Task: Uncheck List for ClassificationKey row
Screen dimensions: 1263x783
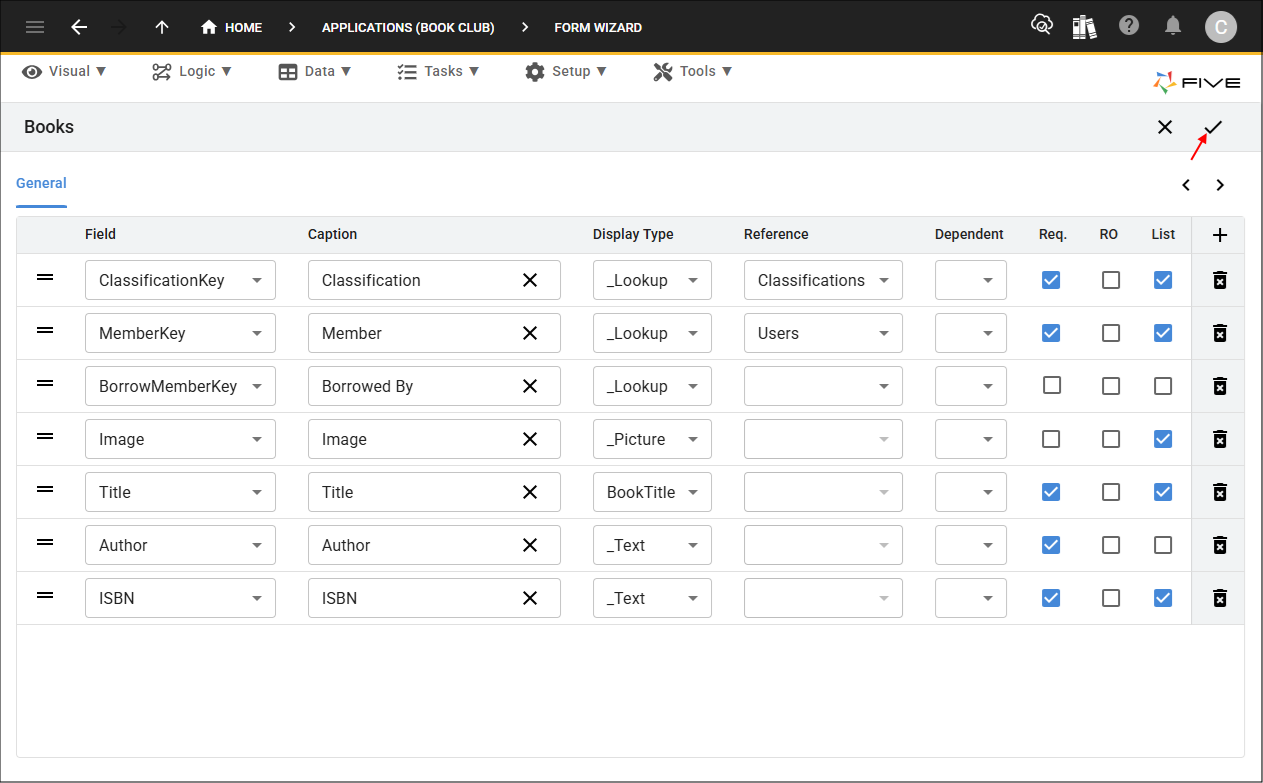Action: (x=1163, y=280)
